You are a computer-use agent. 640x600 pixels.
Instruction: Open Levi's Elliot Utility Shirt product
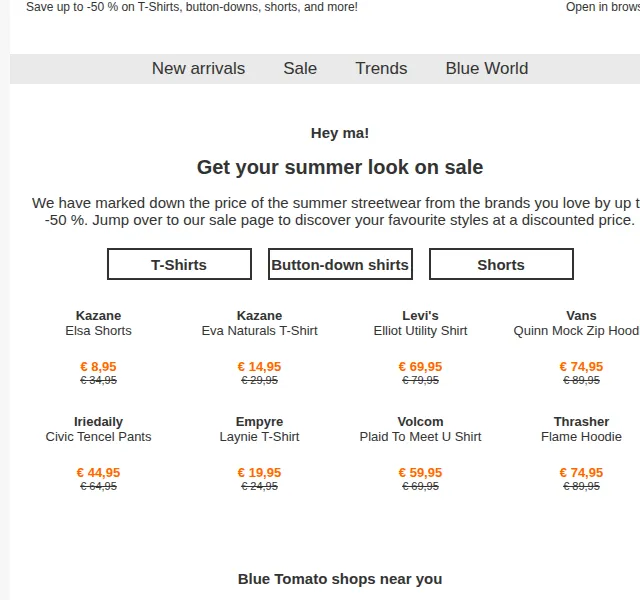coord(420,323)
